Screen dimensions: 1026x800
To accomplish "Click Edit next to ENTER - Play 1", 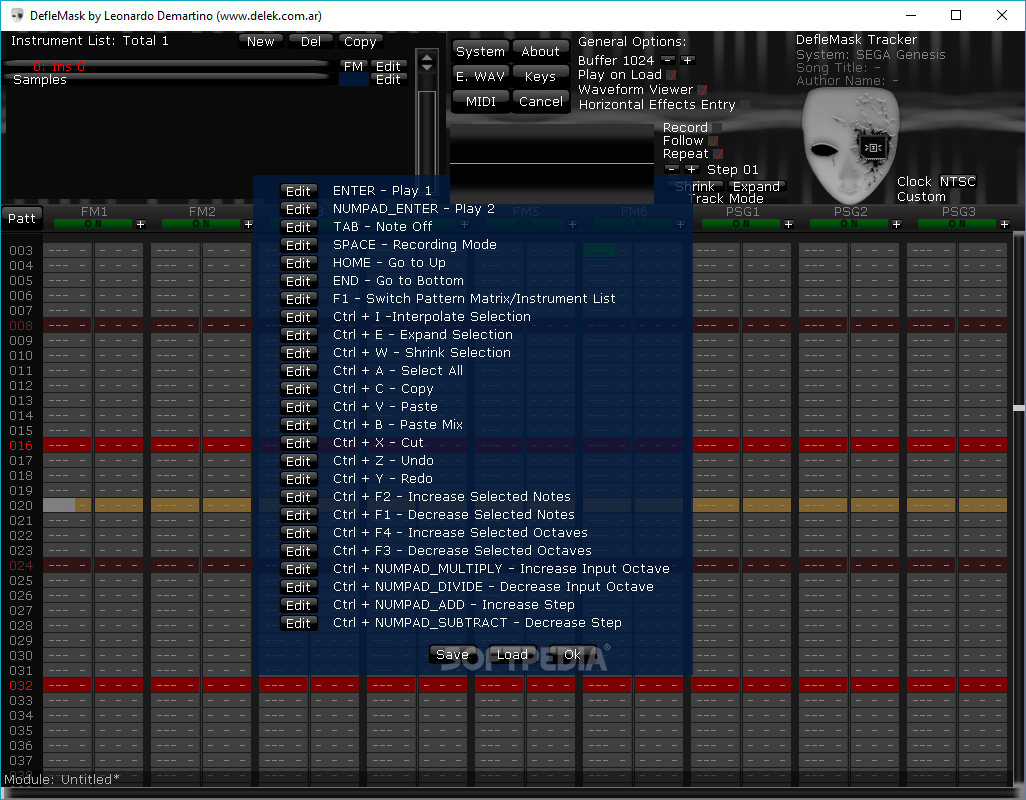I will coord(298,191).
